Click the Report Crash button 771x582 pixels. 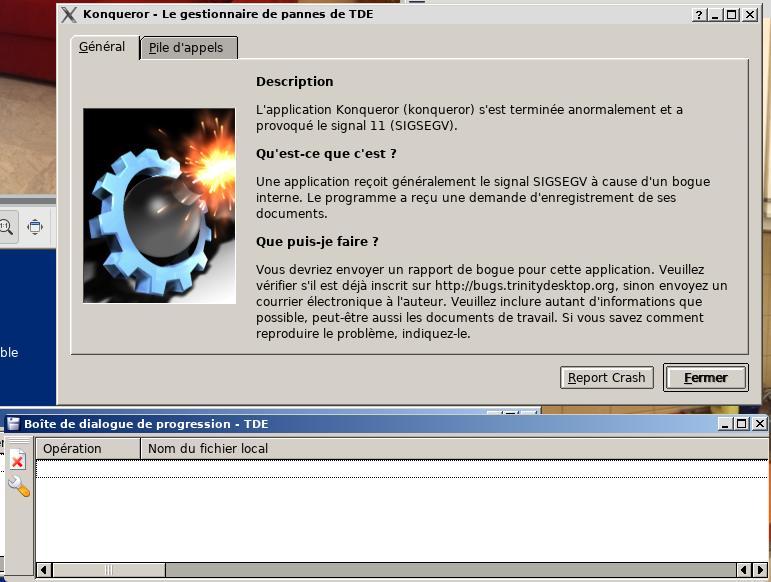pos(606,378)
